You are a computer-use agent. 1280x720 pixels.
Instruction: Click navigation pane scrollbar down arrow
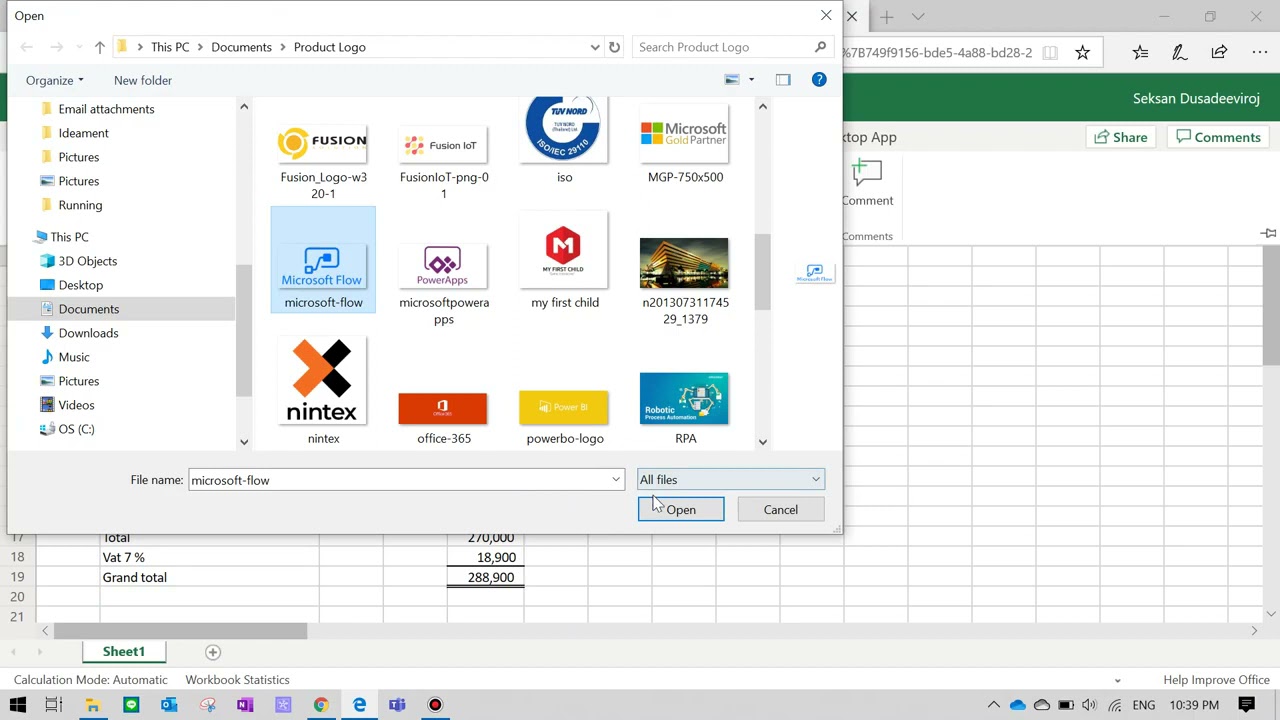pos(244,442)
